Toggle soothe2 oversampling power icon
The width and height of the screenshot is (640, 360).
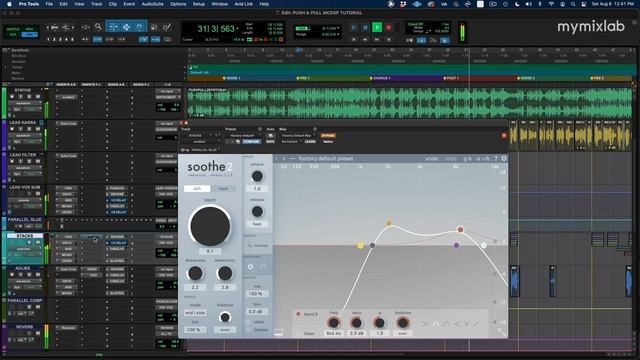(x=250, y=267)
